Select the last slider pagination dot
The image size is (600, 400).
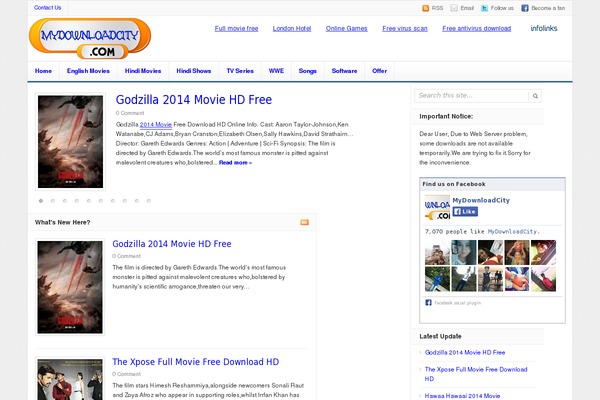click(x=149, y=201)
